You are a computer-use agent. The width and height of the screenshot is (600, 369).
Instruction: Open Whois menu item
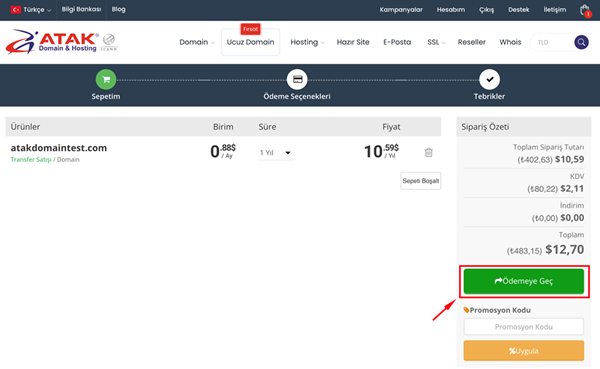510,42
